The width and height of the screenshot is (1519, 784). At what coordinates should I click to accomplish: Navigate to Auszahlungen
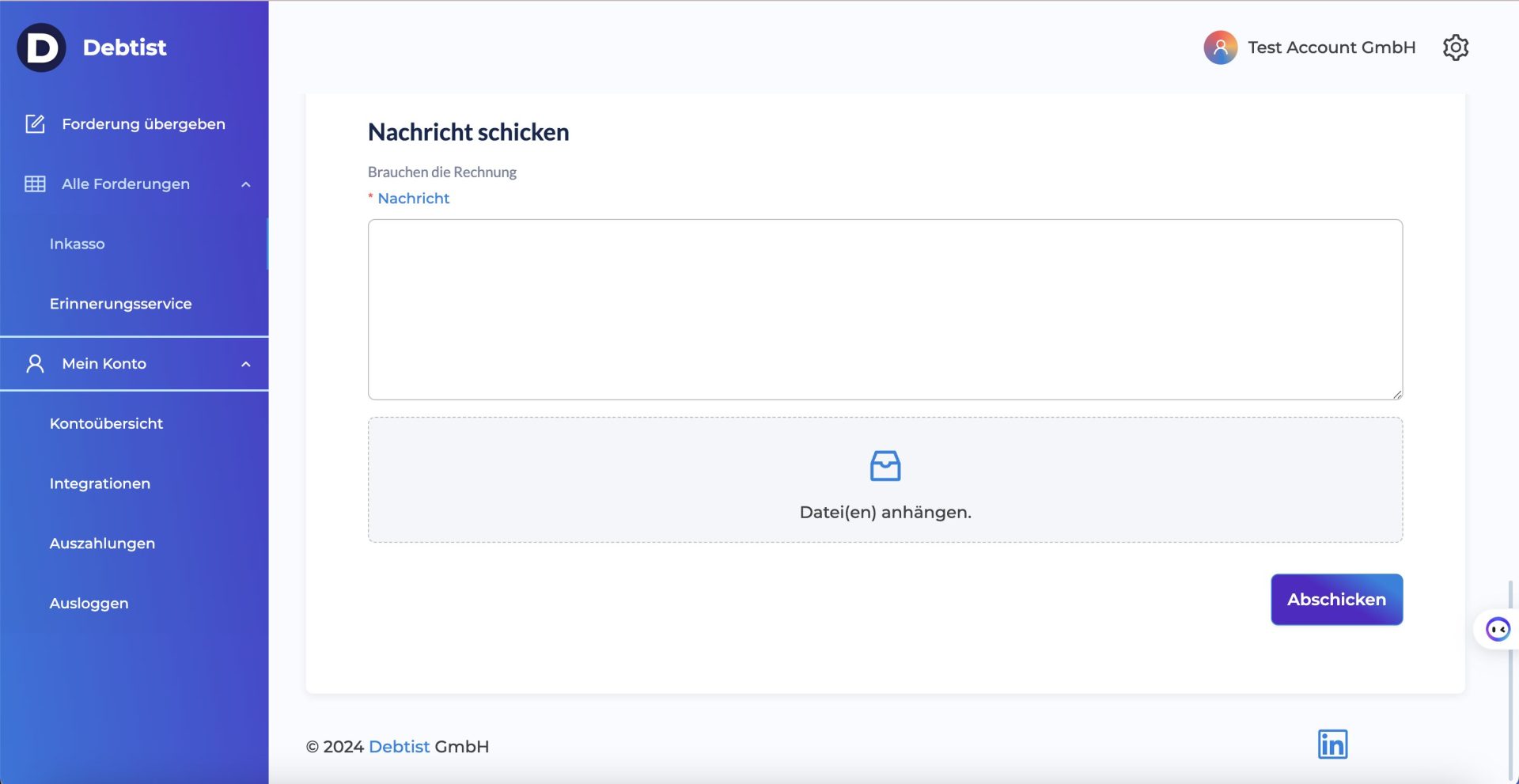pos(102,543)
